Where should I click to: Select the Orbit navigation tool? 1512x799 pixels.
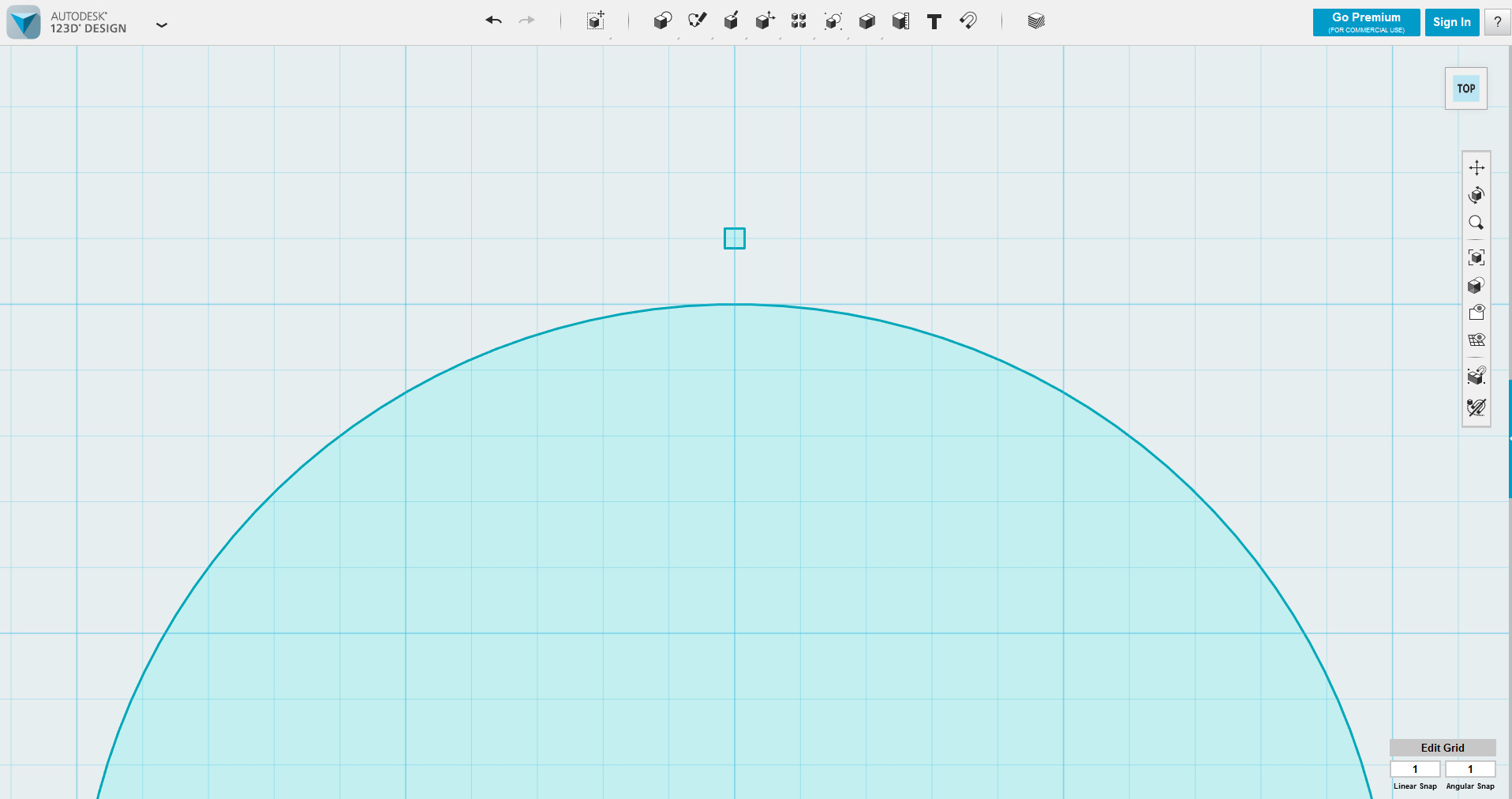1476,195
